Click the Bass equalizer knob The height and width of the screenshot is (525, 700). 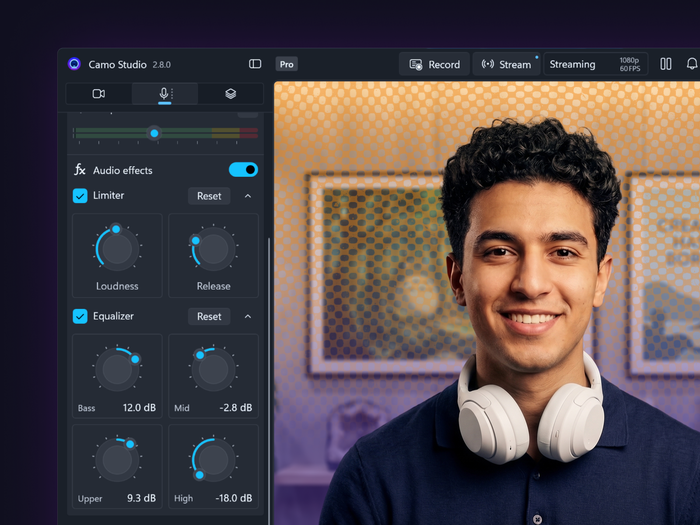point(117,369)
